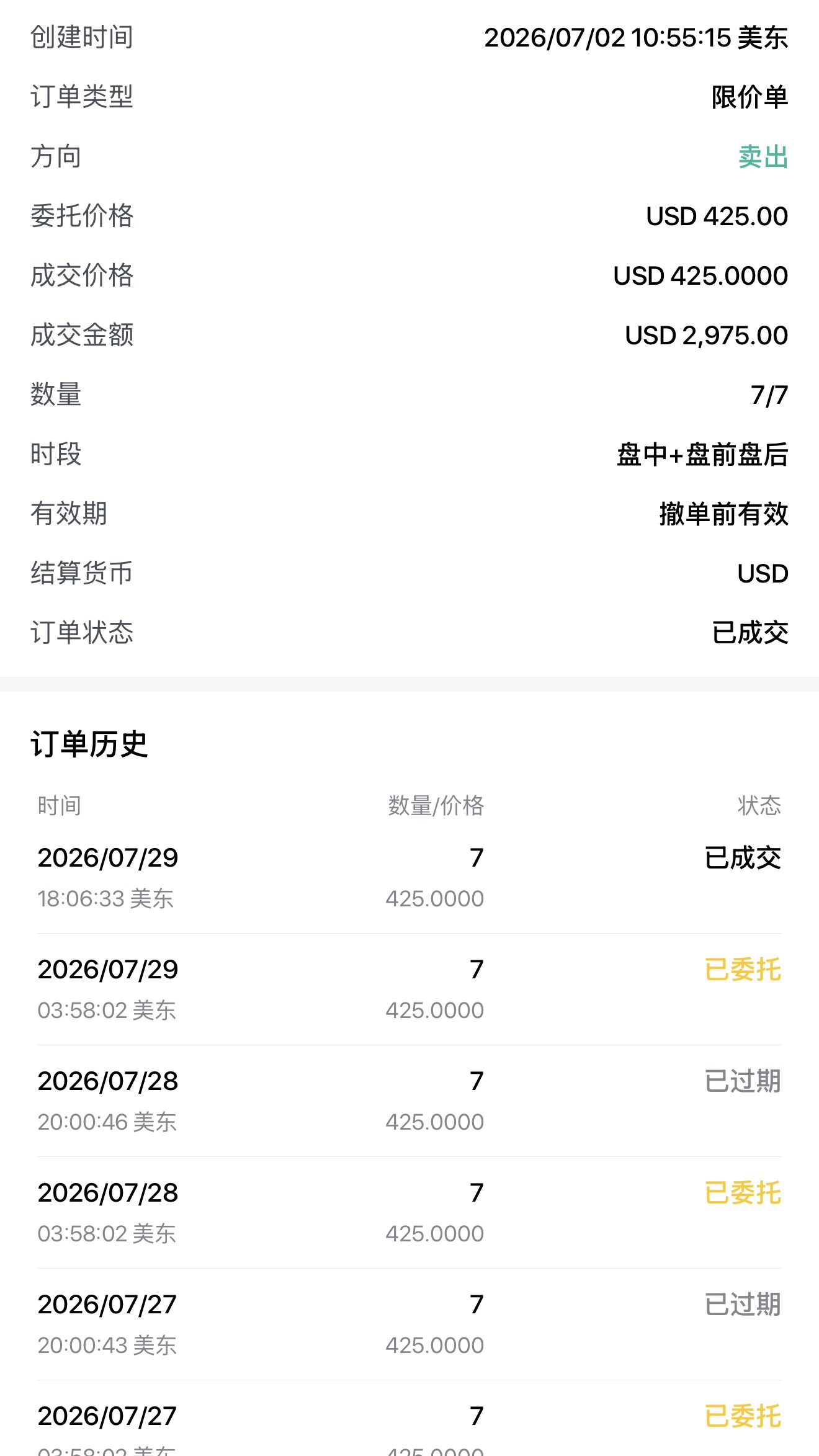Image resolution: width=819 pixels, height=1456 pixels.
Task: Select the 委托价格 USD 425.00 value
Action: (x=717, y=216)
